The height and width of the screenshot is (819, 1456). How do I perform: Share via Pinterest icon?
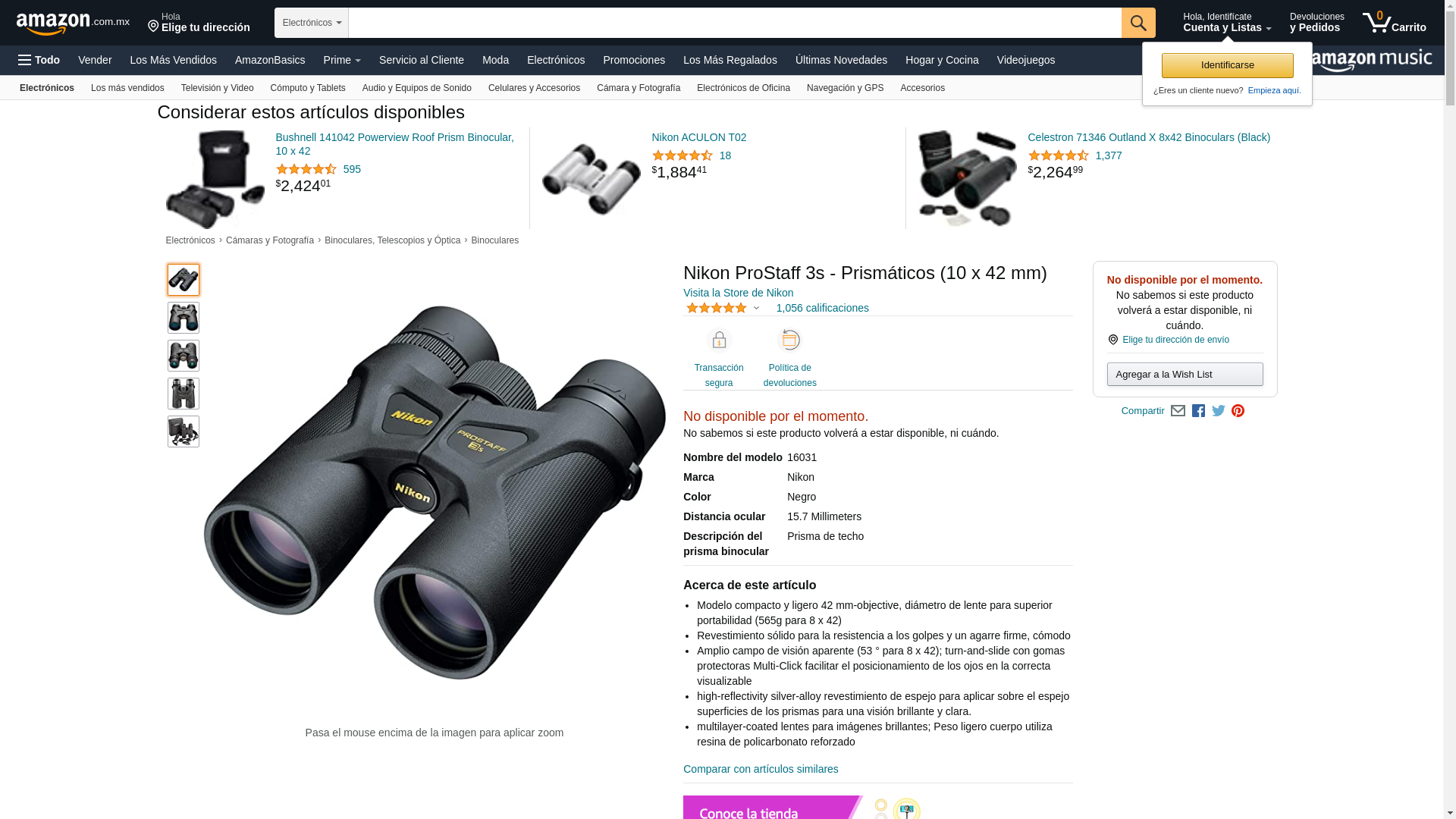tap(1238, 411)
